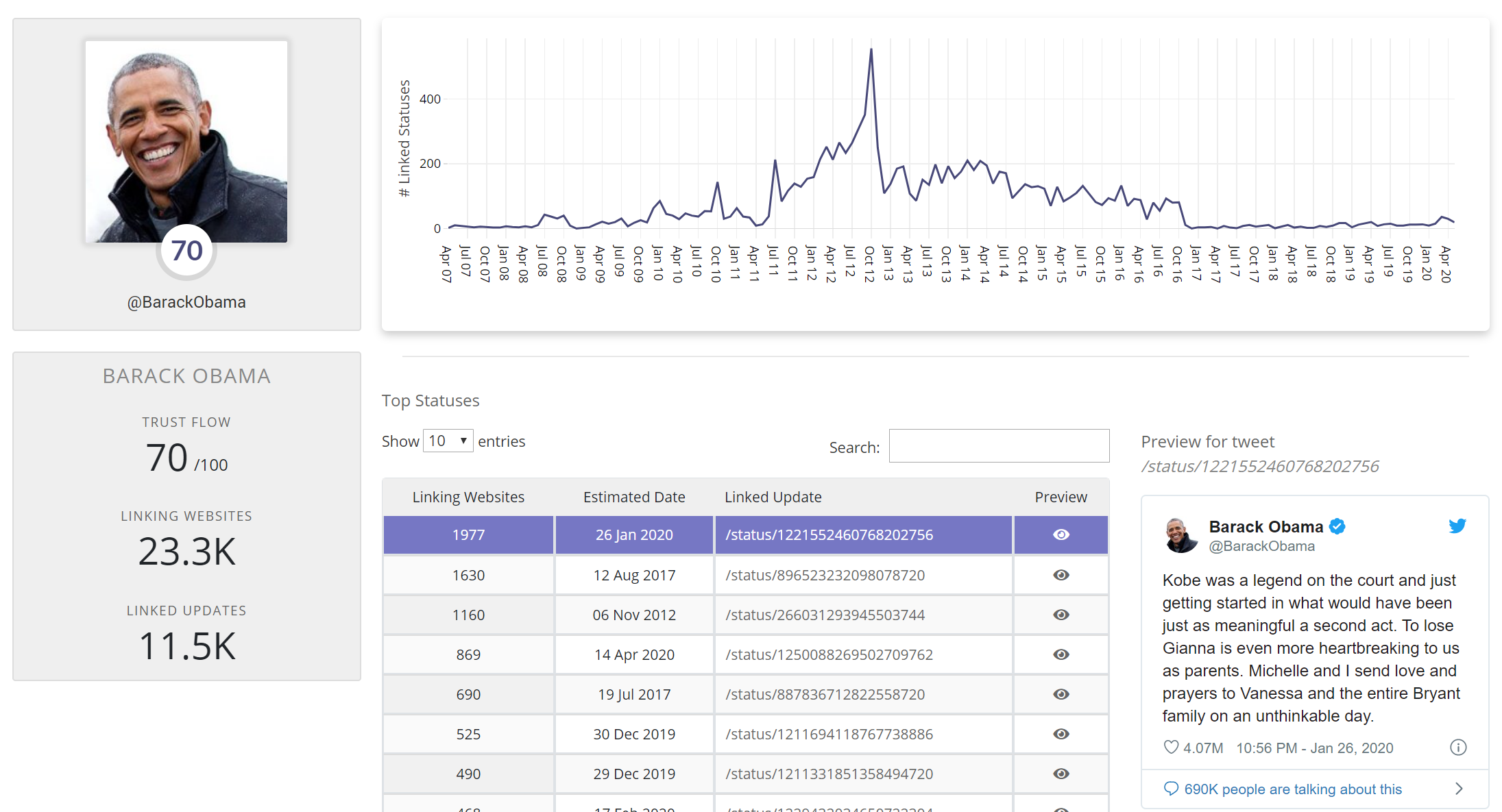
Task: Preview the 14 Apr 2020 status via eye icon
Action: click(x=1061, y=654)
